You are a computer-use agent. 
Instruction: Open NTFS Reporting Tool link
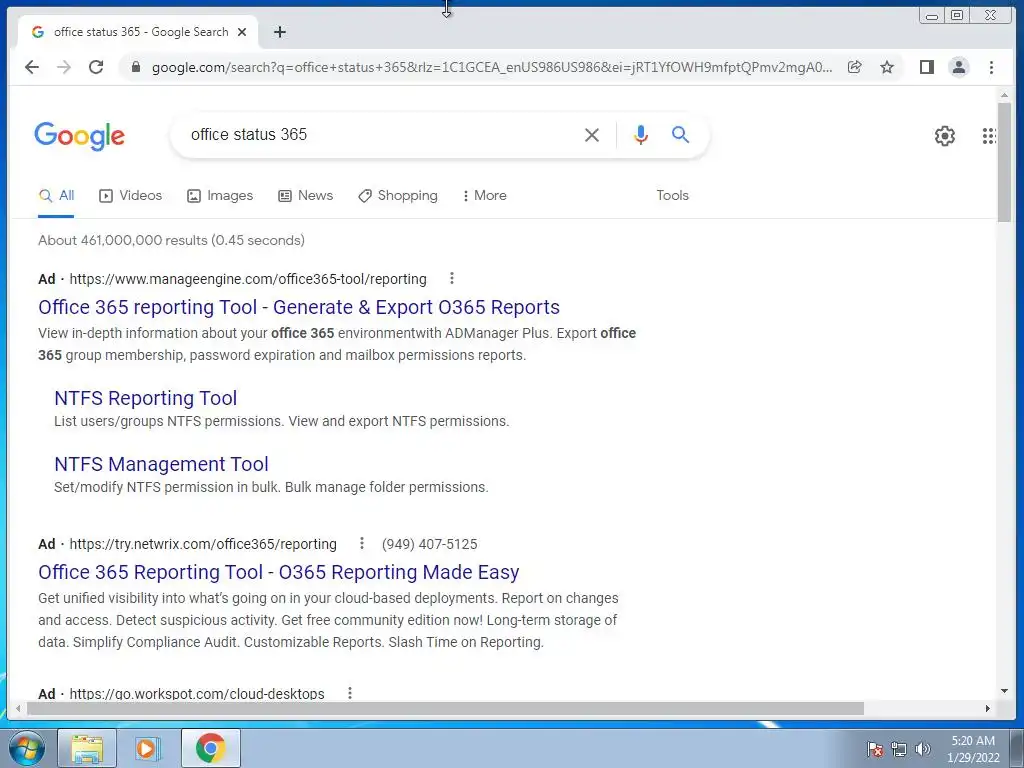pyautogui.click(x=146, y=398)
